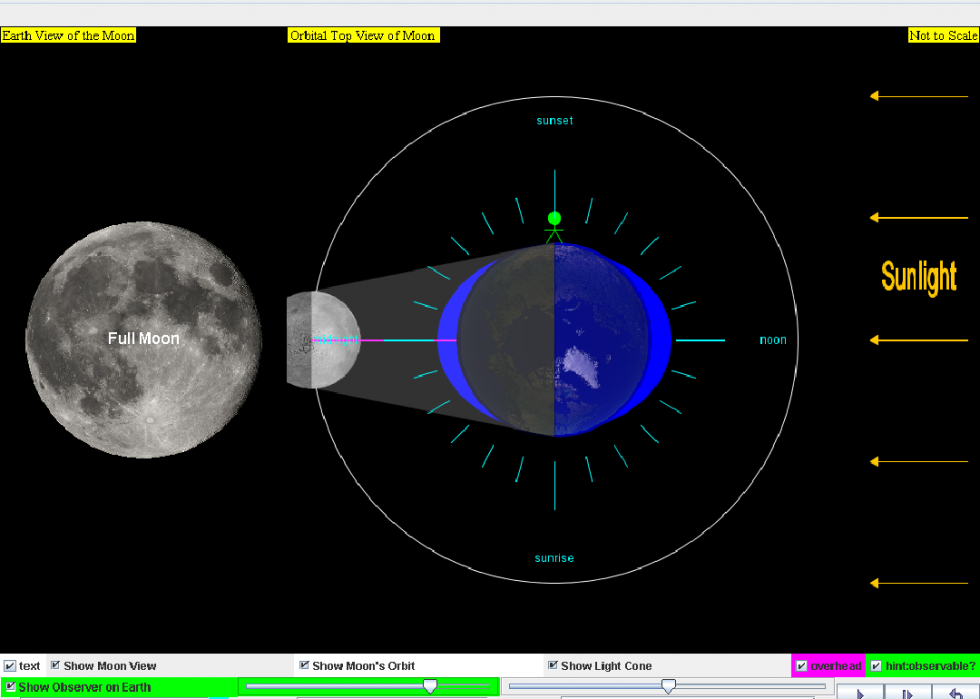Toggle Show Moon's Orbit checkbox
Screen dimensions: 980x699
[x=304, y=665]
